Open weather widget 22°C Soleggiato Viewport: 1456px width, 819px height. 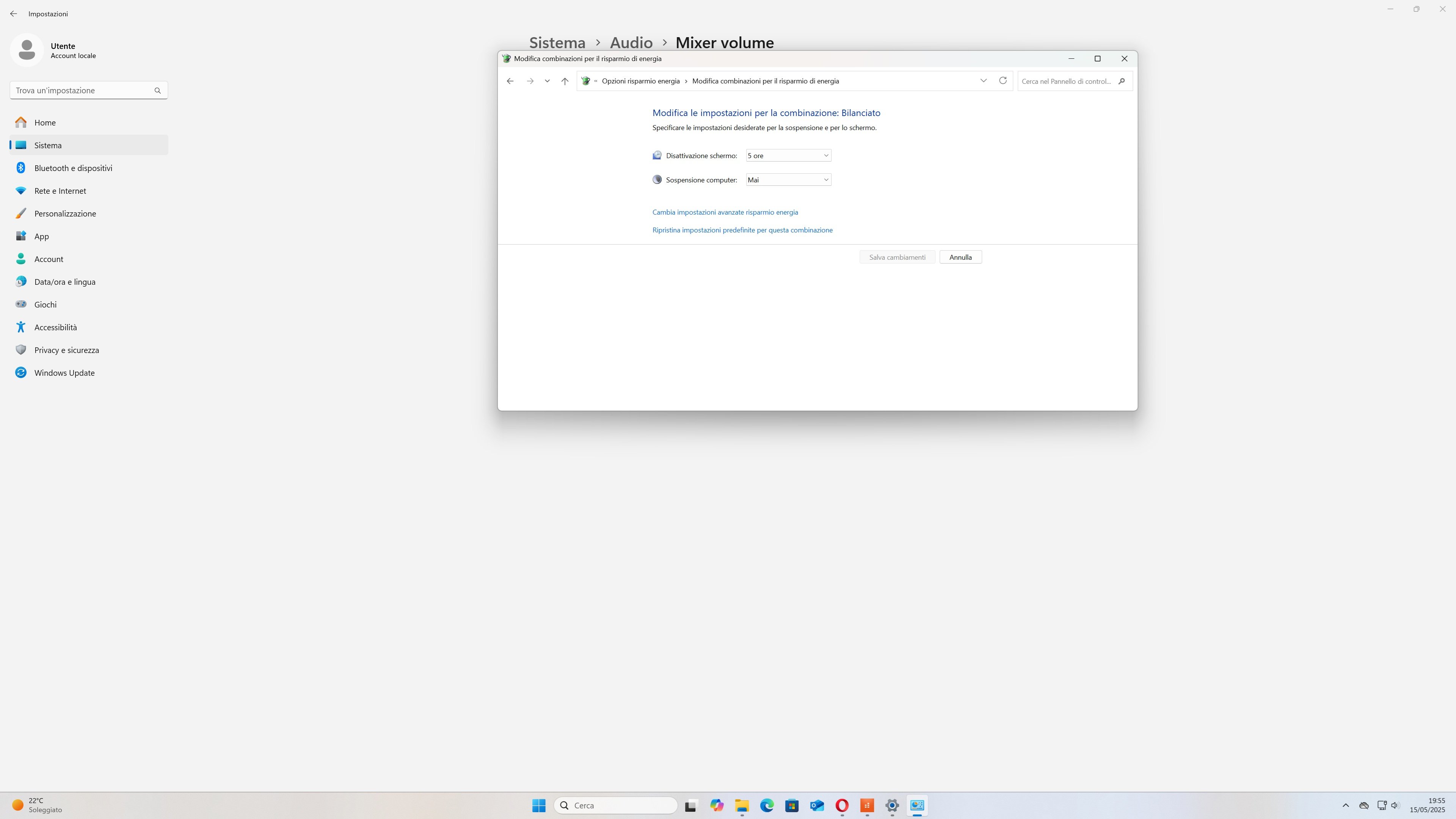click(37, 805)
